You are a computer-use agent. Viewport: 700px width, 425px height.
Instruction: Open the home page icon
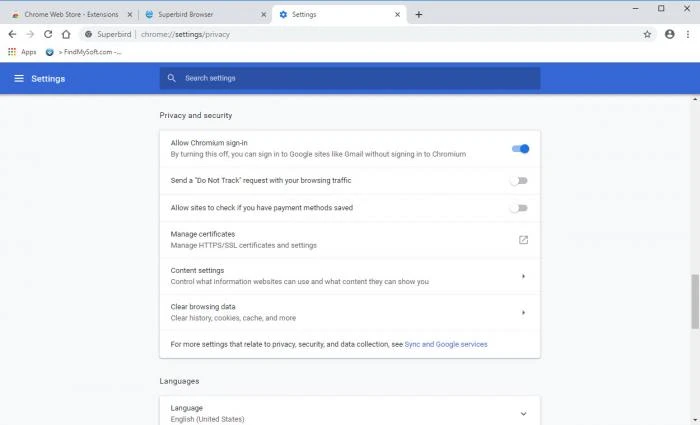[x=66, y=34]
